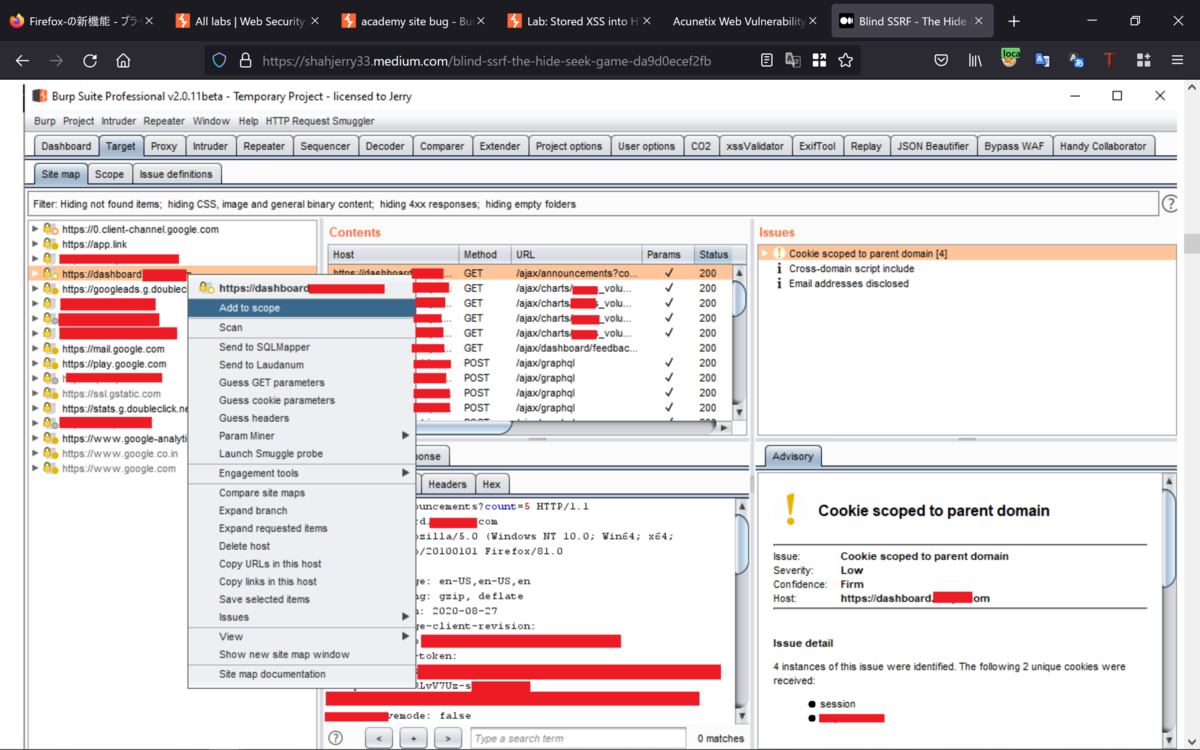Open the Issues submenu in context menu
The image size is (1200, 750).
coord(302,617)
